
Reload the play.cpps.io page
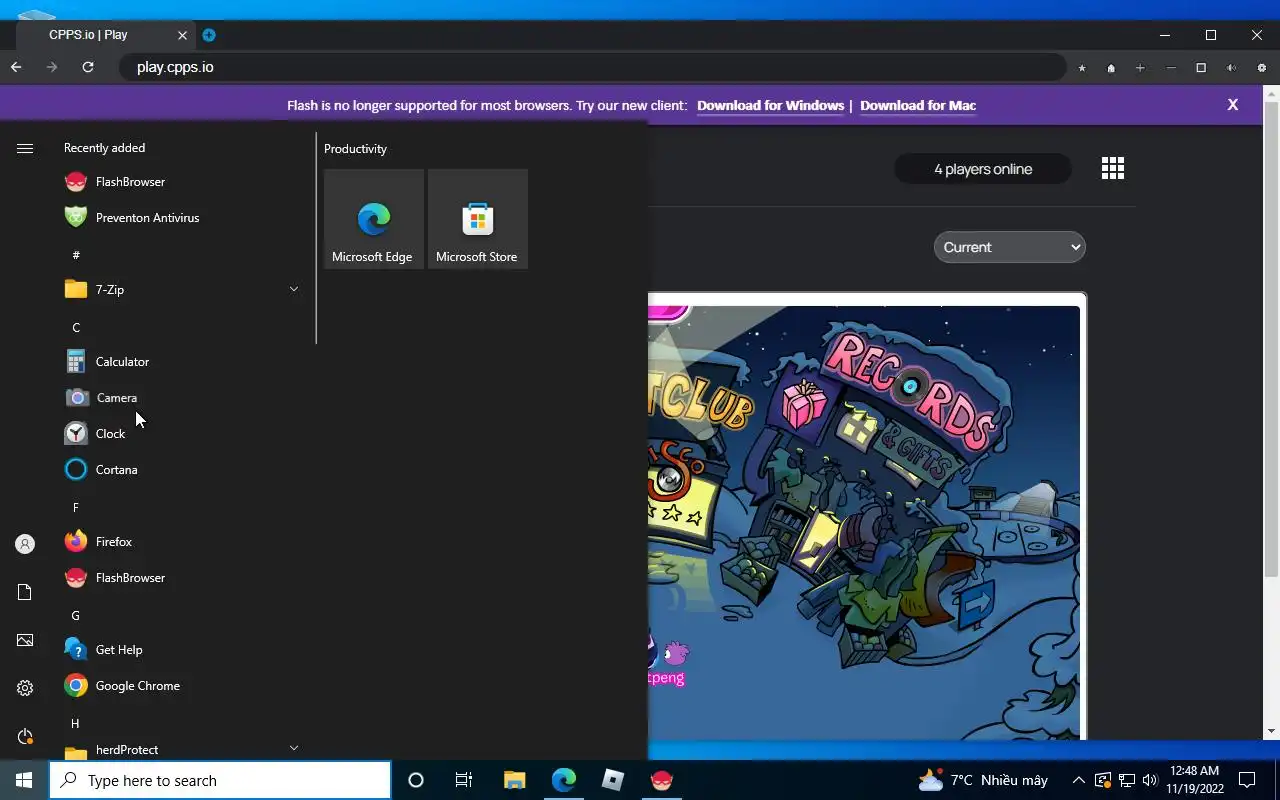tap(88, 67)
